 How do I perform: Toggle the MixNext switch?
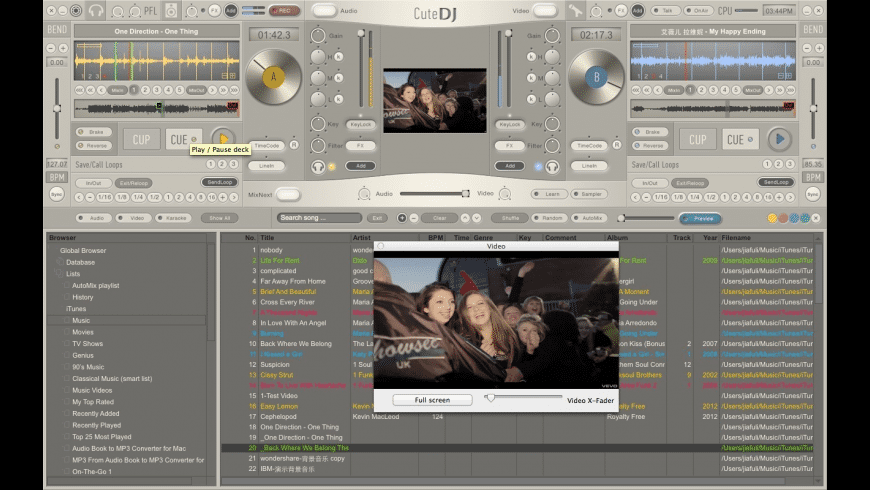287,195
